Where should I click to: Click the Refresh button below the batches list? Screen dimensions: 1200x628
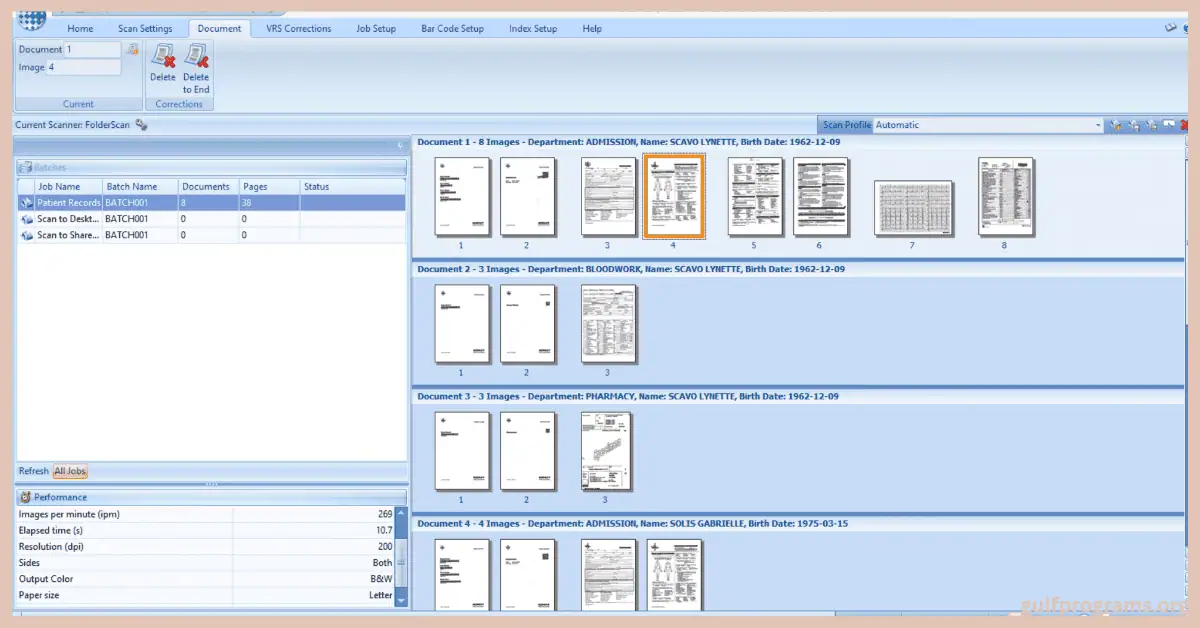(33, 471)
